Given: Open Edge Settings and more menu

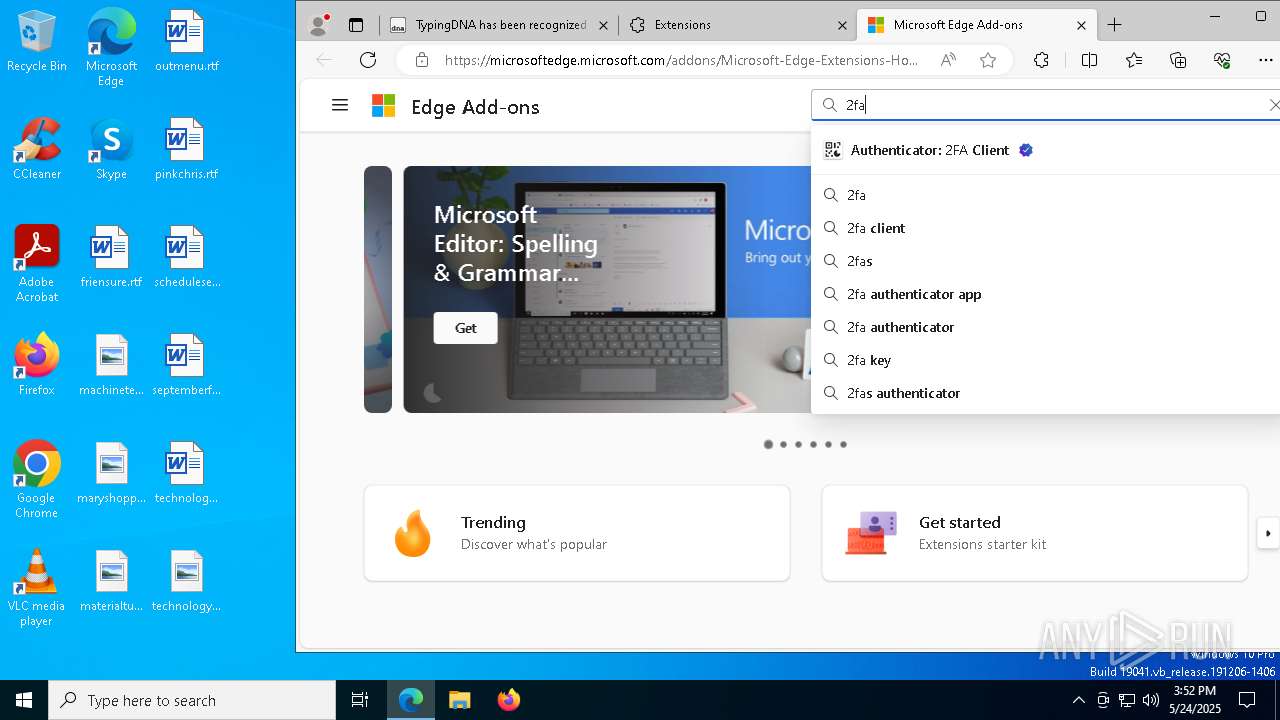Looking at the screenshot, I should 1265,60.
